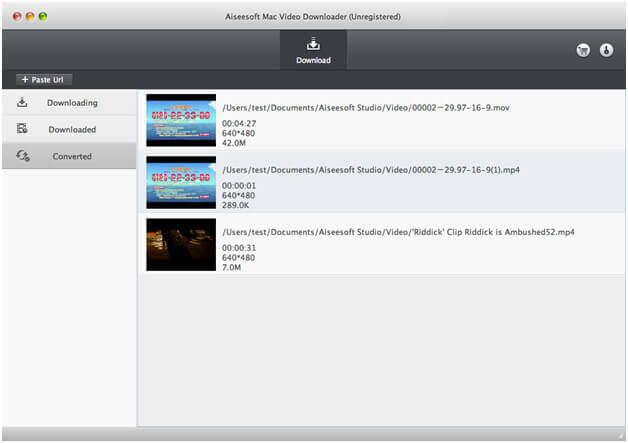Click the download arrow icon above Download label
The height and width of the screenshot is (443, 628).
[x=313, y=44]
